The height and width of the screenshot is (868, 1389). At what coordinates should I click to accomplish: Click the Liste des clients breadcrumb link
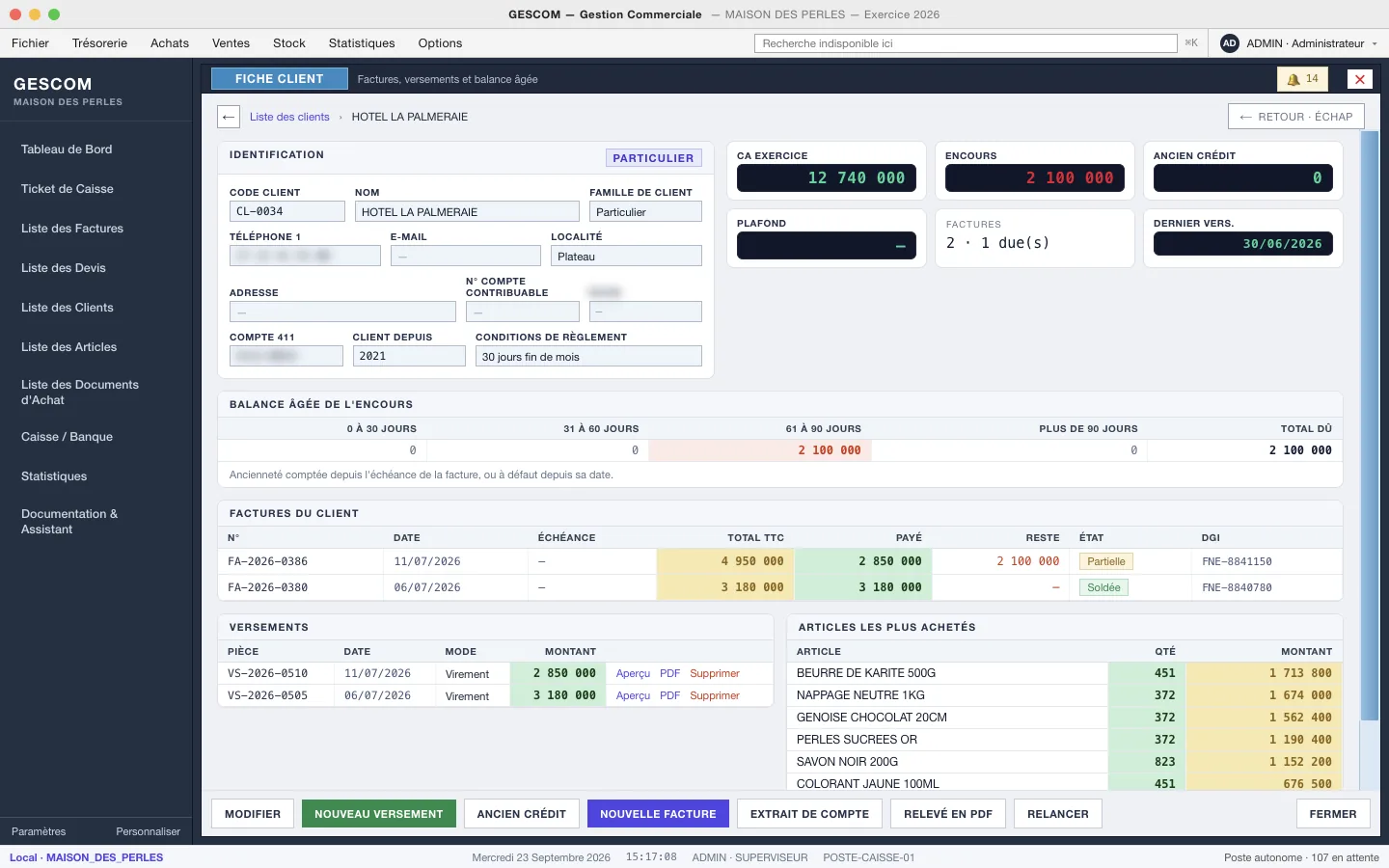pos(289,117)
